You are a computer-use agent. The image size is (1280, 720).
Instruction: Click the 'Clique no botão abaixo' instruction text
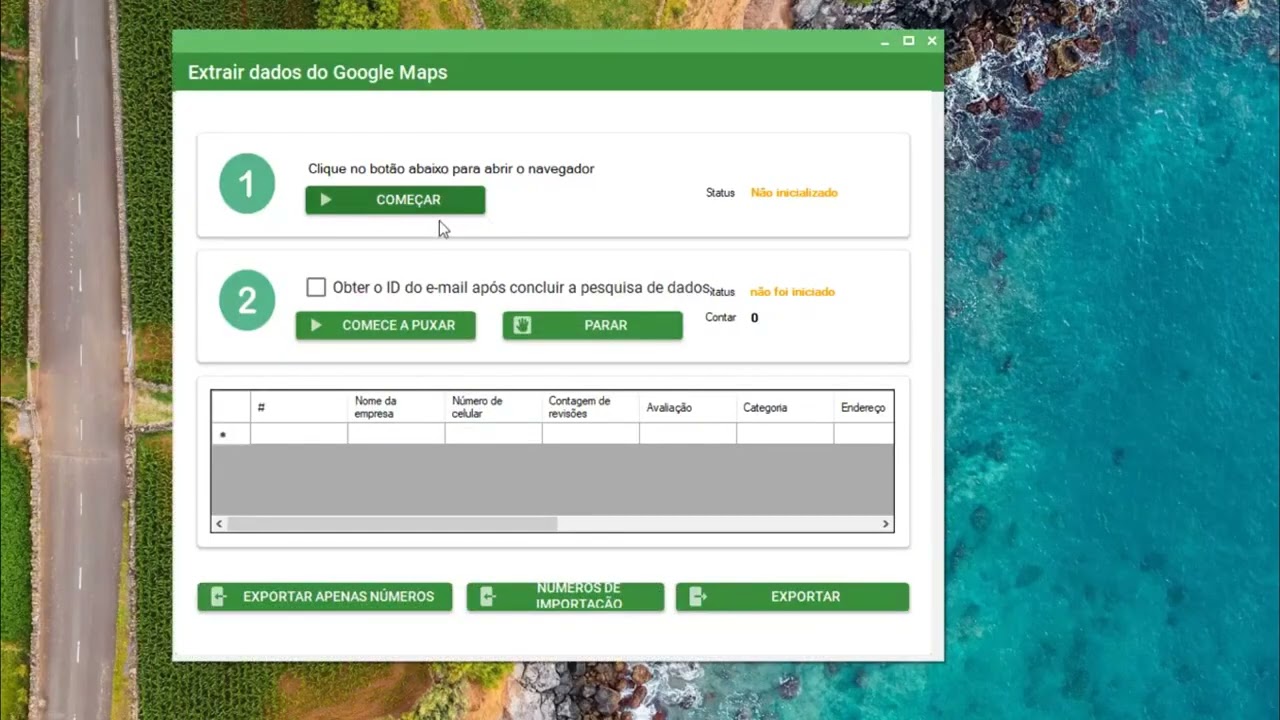(451, 169)
